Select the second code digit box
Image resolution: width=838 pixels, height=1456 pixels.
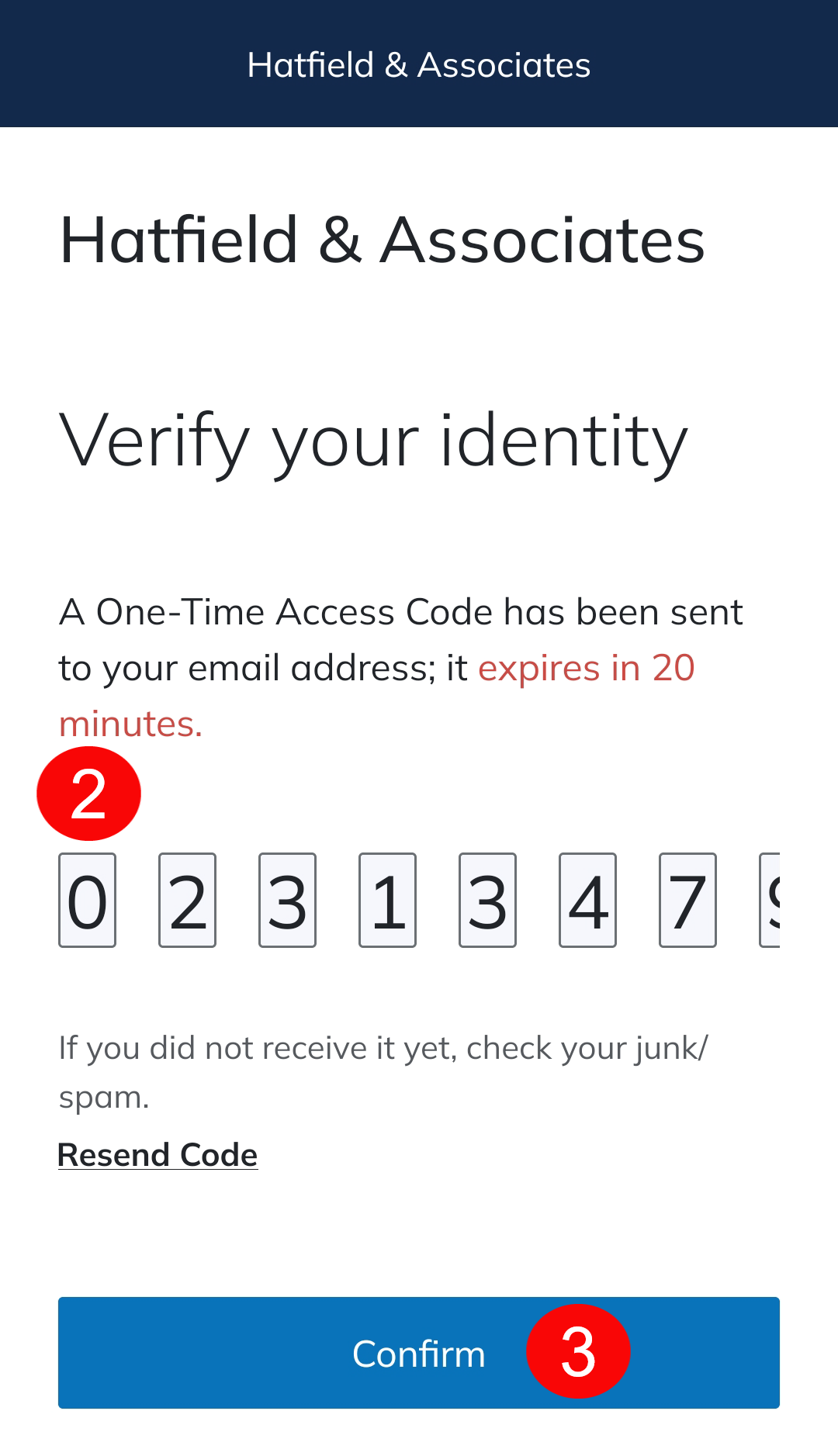pyautogui.click(x=188, y=901)
